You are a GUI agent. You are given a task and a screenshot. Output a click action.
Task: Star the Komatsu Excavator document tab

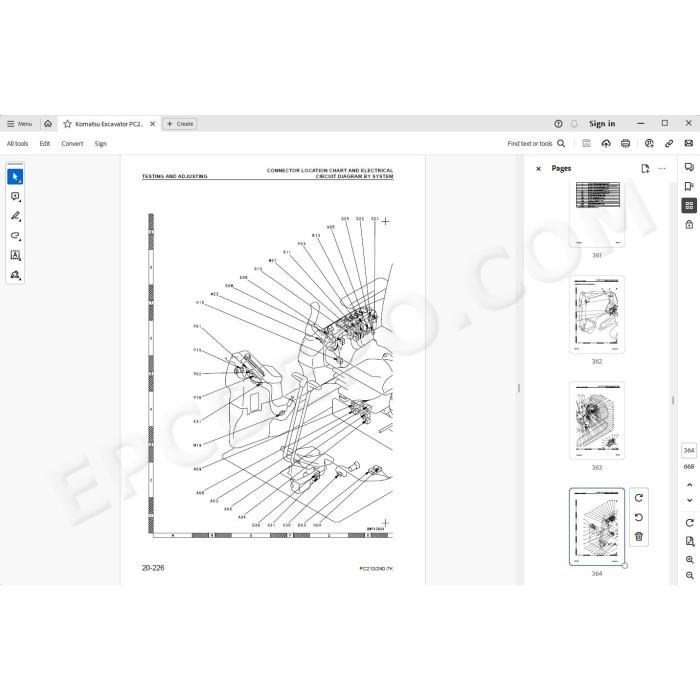point(67,124)
